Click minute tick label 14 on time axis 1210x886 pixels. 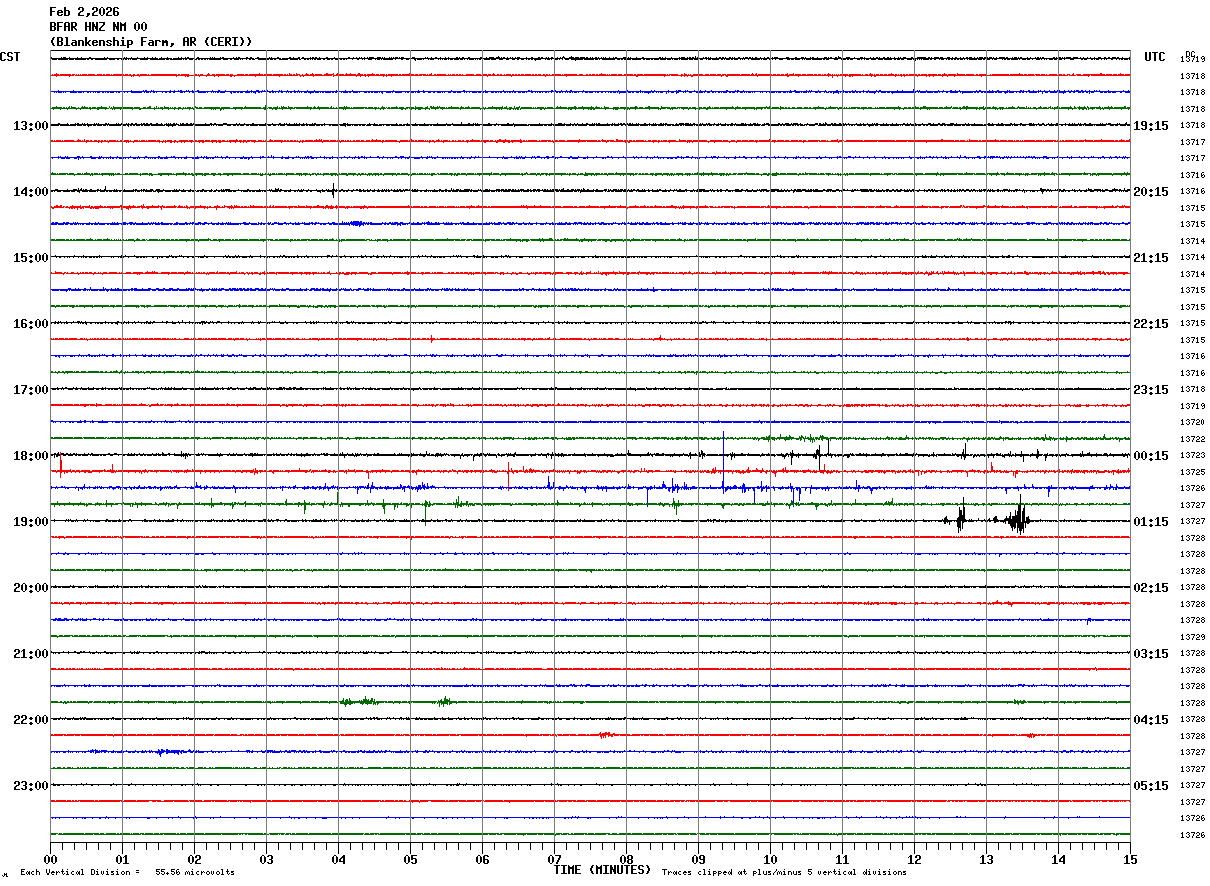point(1058,859)
